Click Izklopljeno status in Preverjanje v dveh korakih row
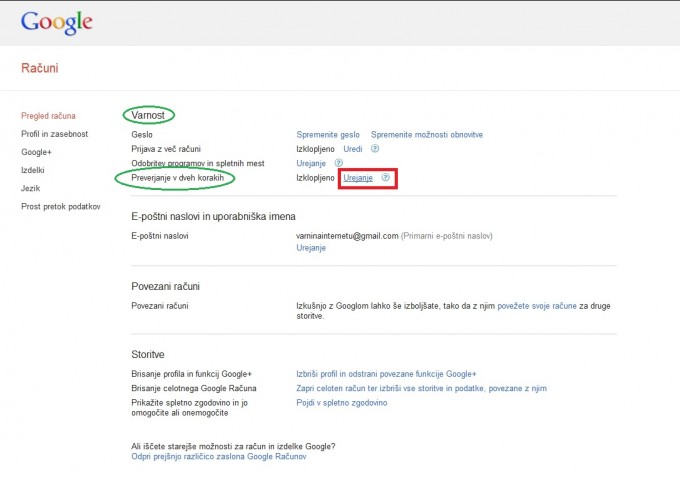 (315, 178)
